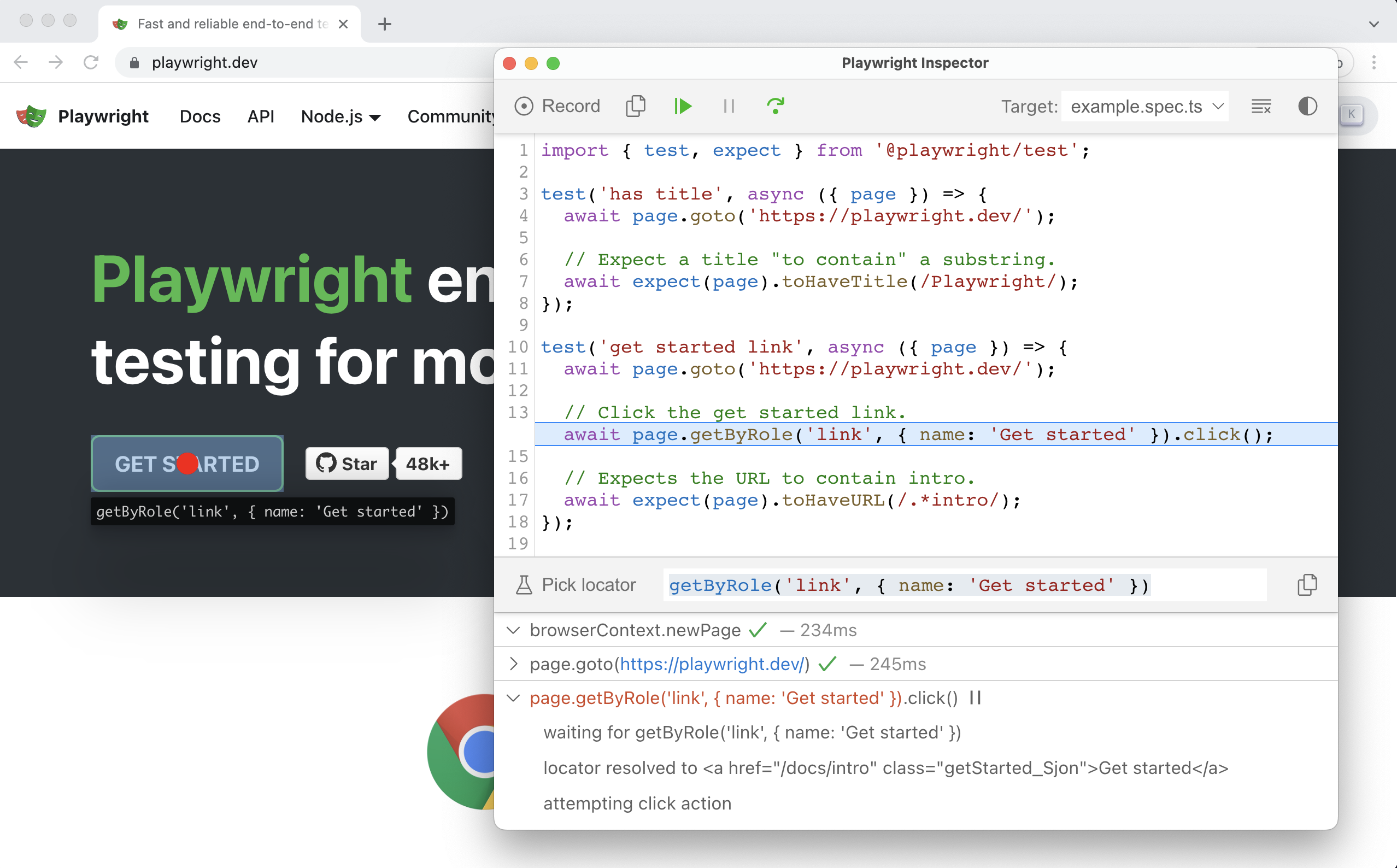
Task: Copy the test code in Inspector toolbar
Action: (635, 106)
